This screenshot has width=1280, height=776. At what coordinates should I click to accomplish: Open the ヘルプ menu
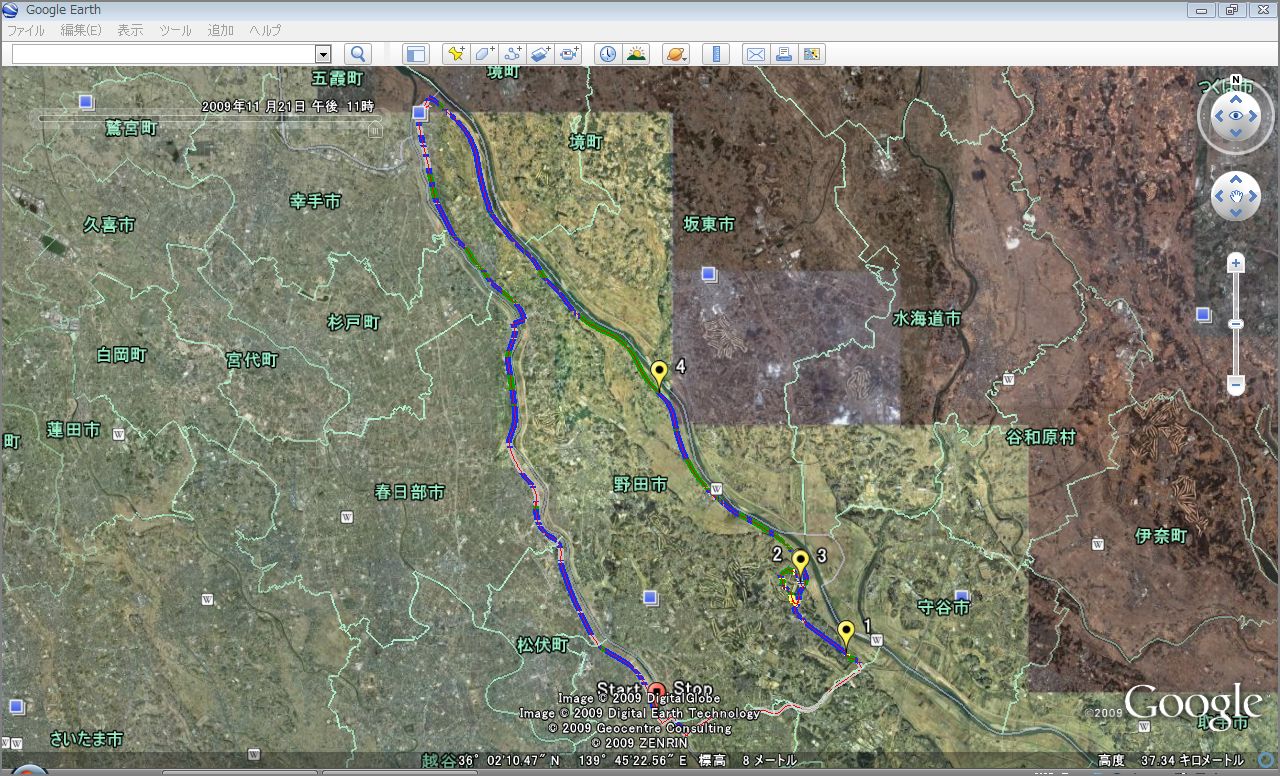[x=265, y=31]
